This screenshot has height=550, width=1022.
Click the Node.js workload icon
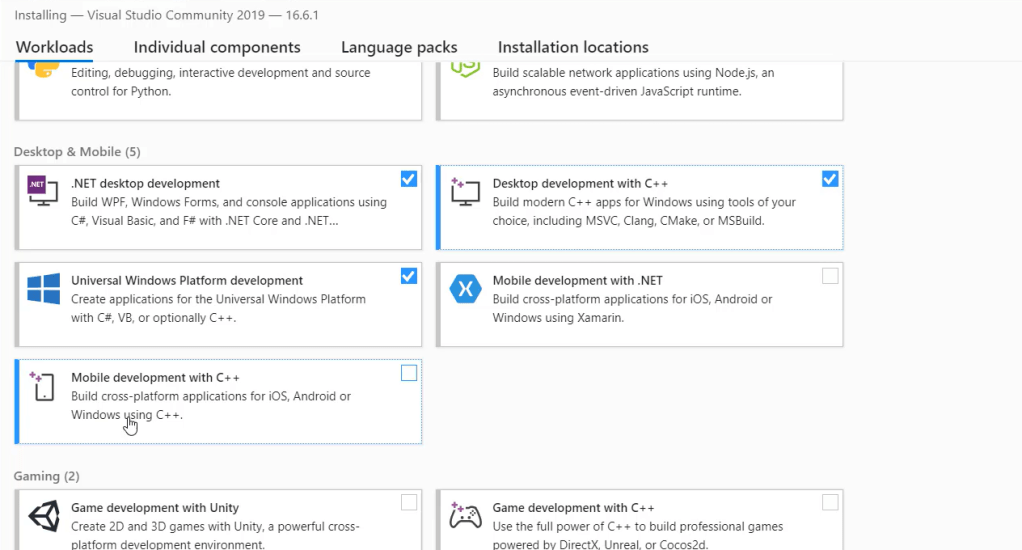point(465,69)
